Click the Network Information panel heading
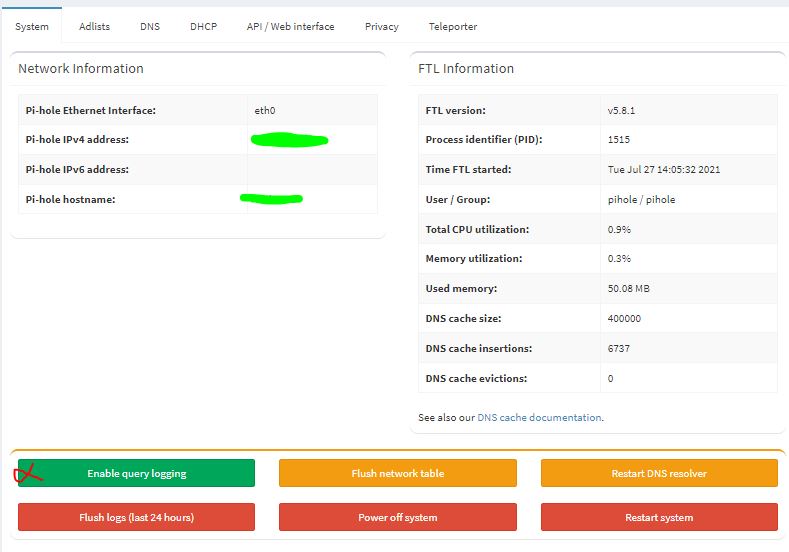This screenshot has width=789, height=552. [81, 68]
